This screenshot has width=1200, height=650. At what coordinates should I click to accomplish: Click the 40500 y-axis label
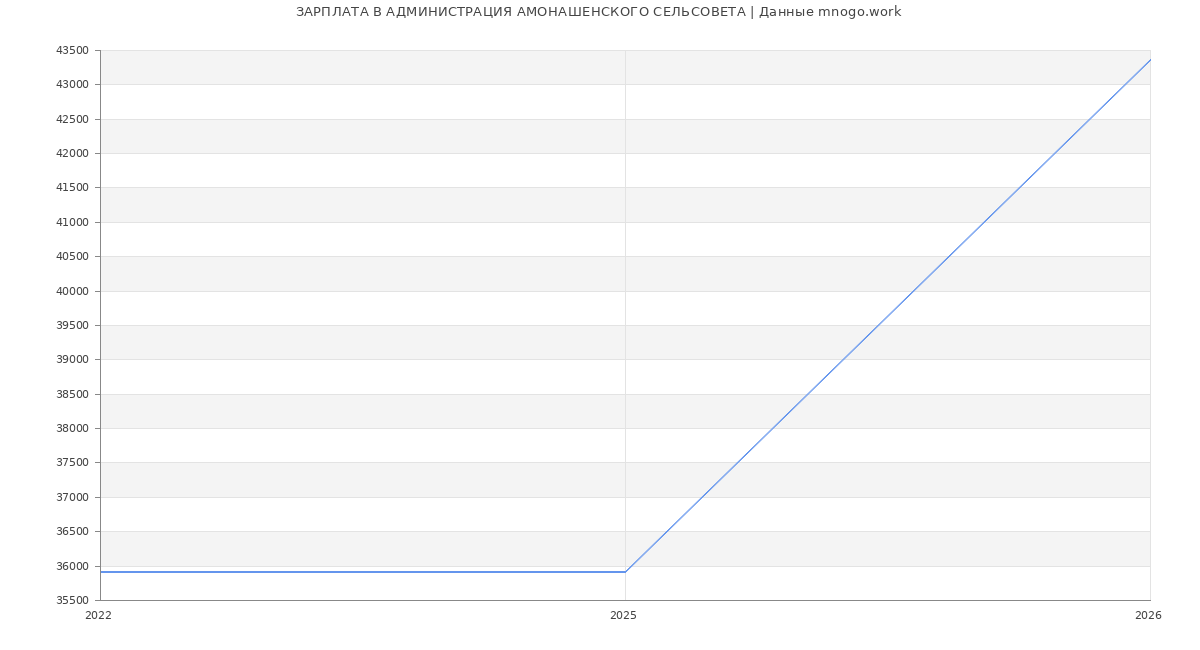point(72,257)
